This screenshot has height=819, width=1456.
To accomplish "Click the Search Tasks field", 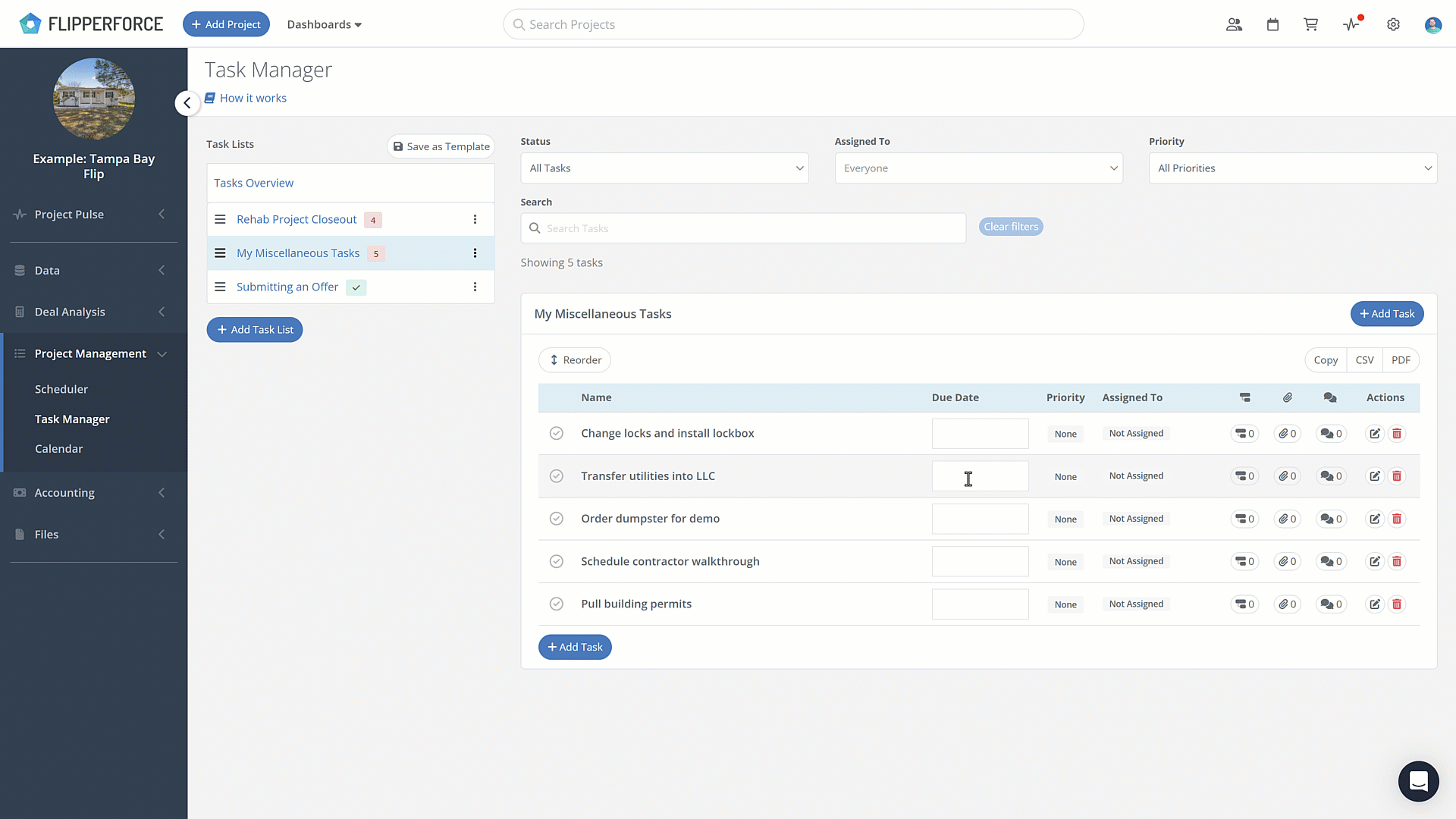I will (743, 228).
